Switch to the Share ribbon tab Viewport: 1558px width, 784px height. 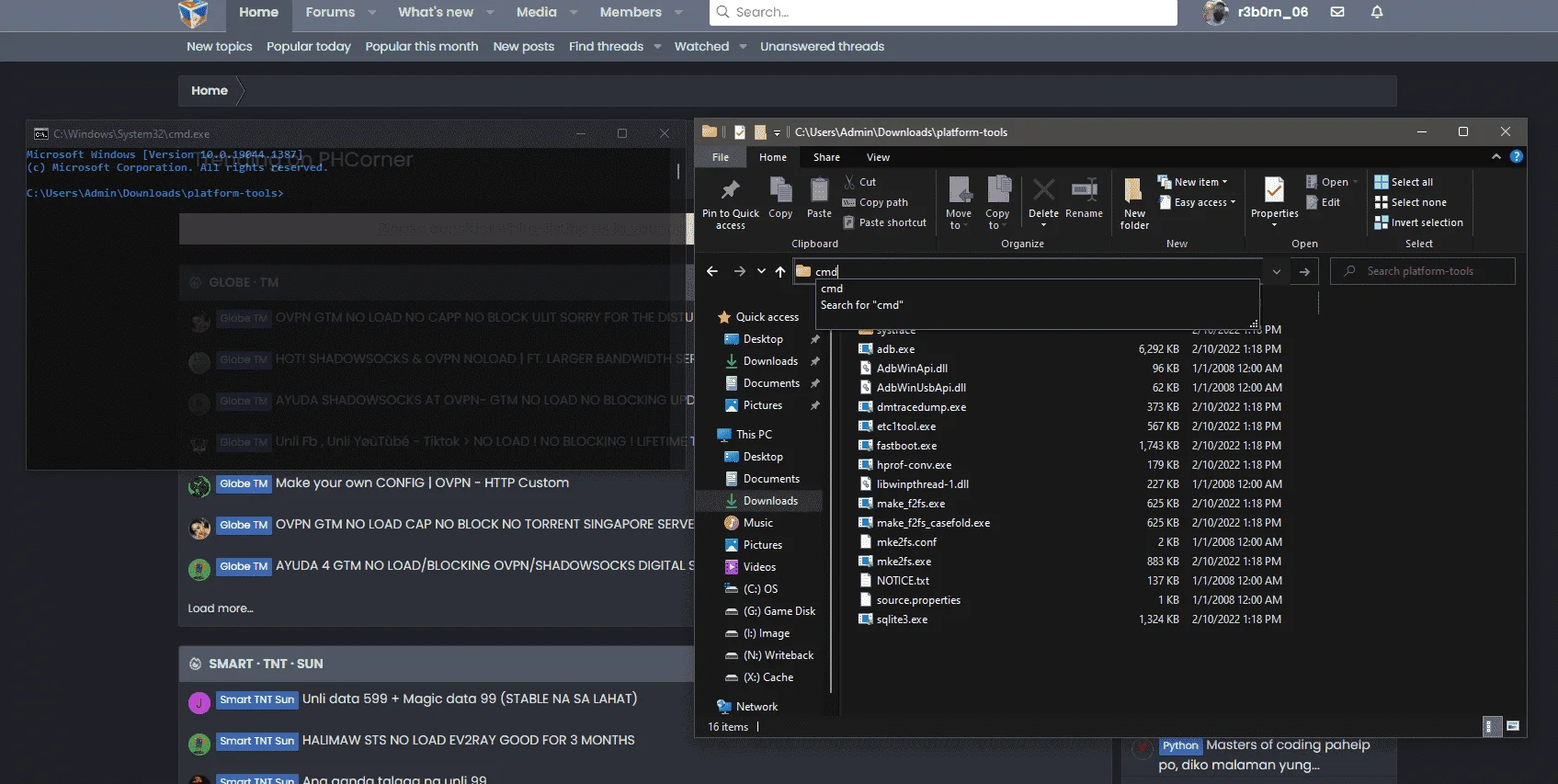(x=826, y=157)
